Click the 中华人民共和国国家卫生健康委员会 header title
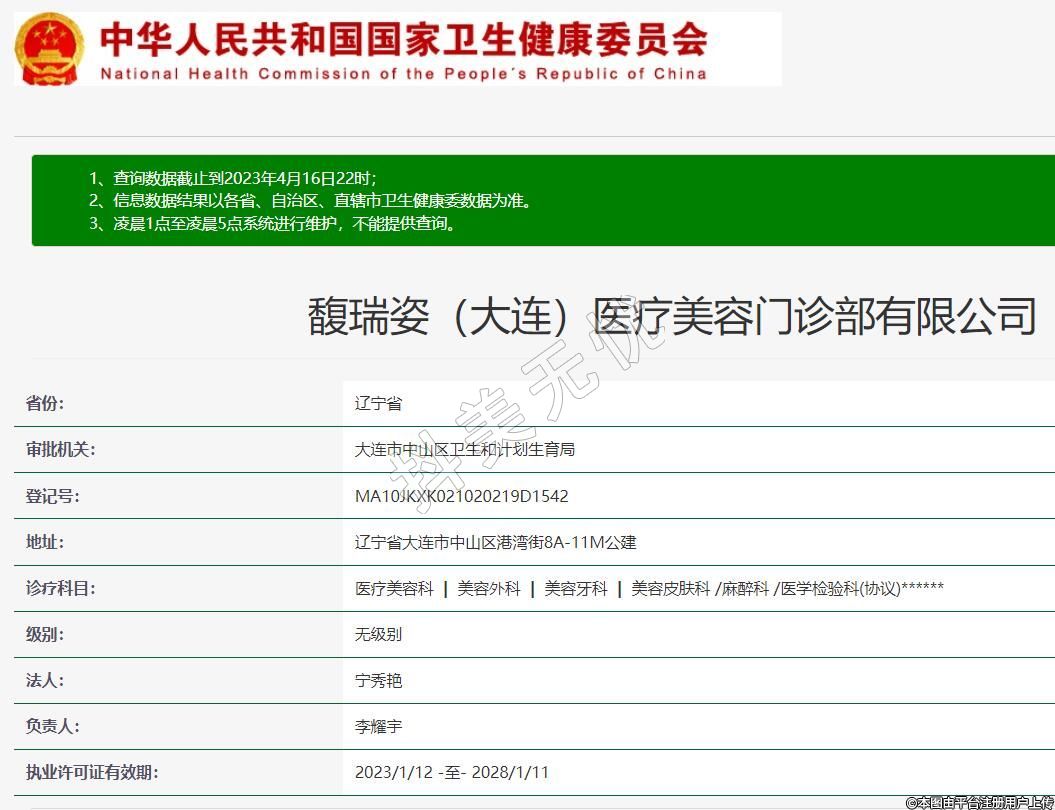Viewport: 1055px width, 810px height. coord(403,40)
